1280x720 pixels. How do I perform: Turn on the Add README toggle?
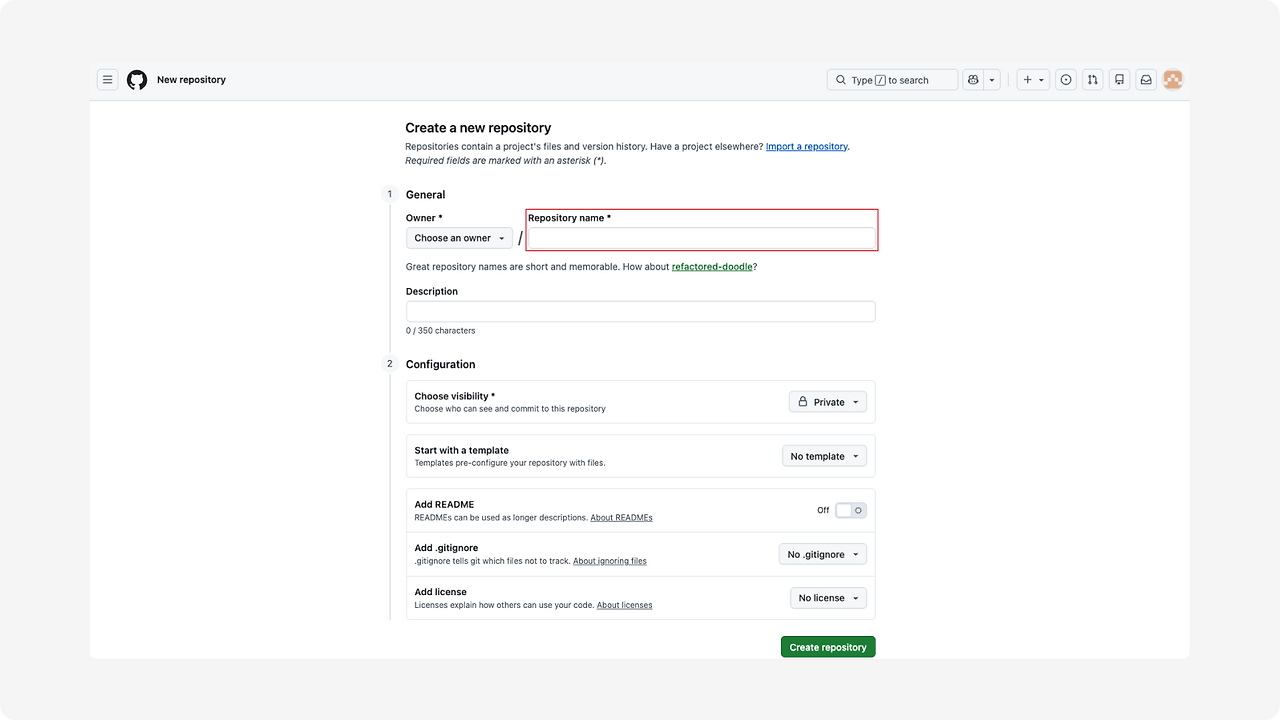click(850, 510)
